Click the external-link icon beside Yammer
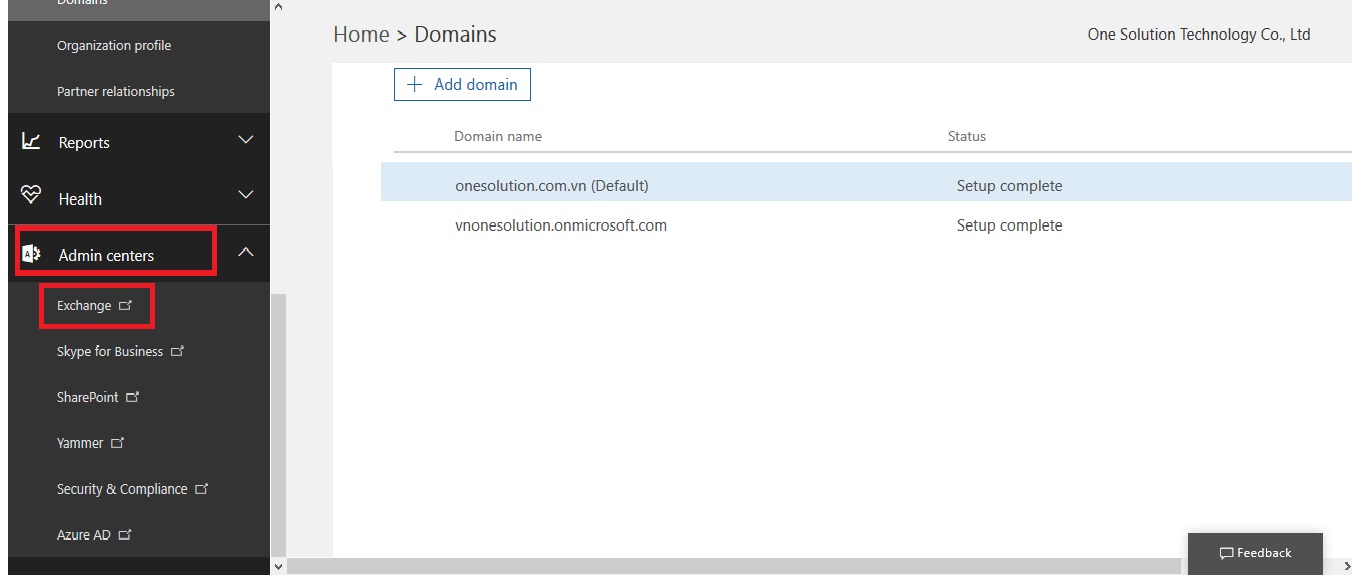Viewport: 1352px width, 578px height. (x=117, y=443)
